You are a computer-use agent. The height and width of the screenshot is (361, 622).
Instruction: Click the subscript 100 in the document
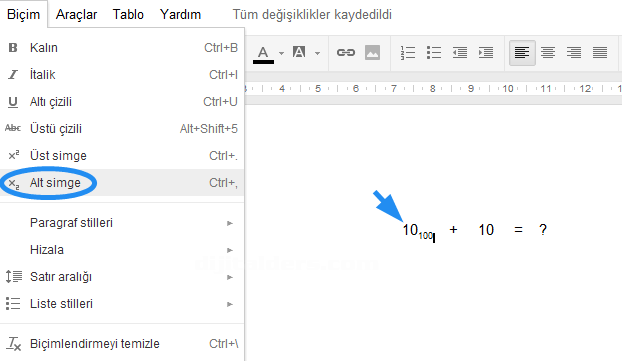[425, 236]
